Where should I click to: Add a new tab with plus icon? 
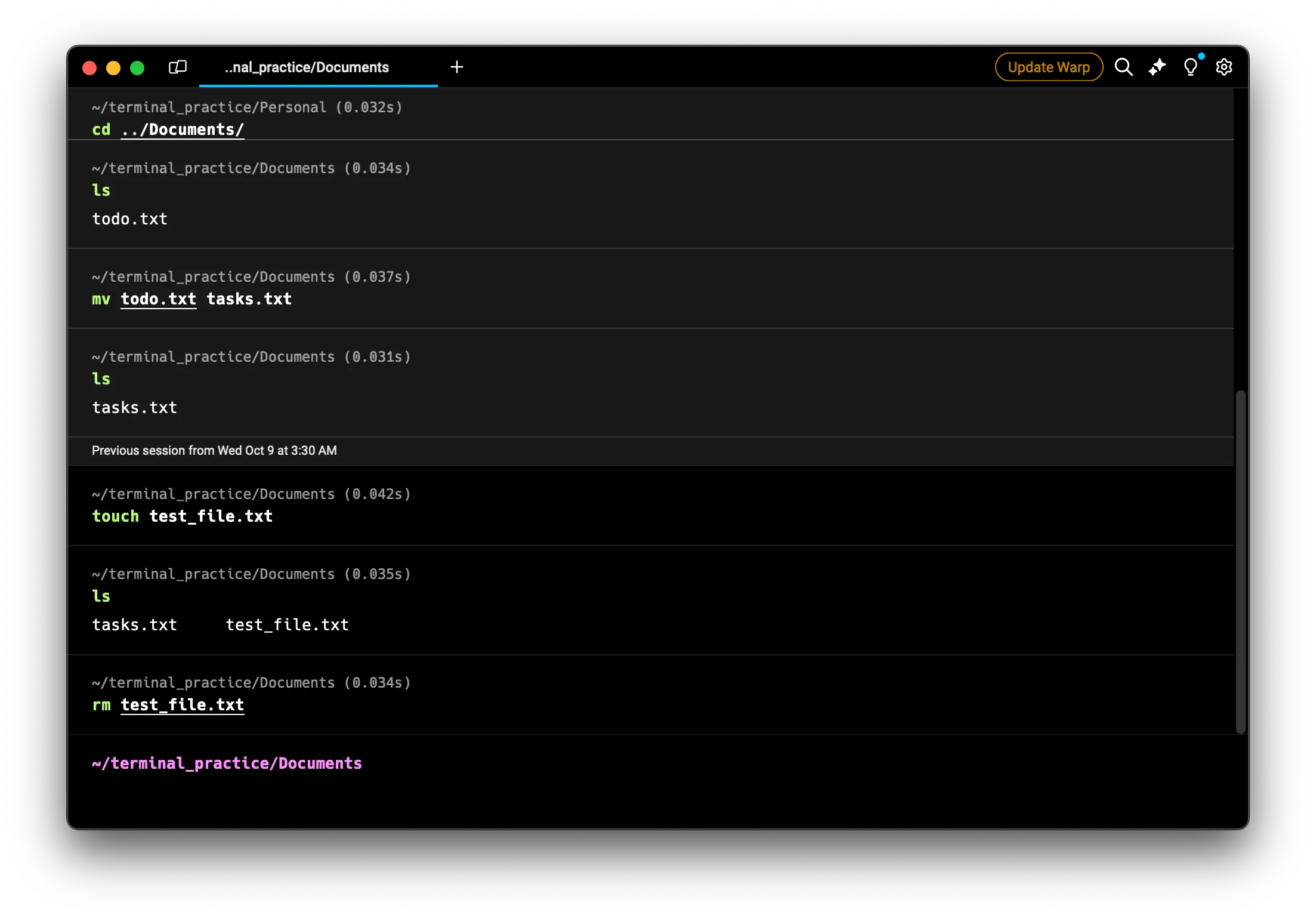coord(457,67)
